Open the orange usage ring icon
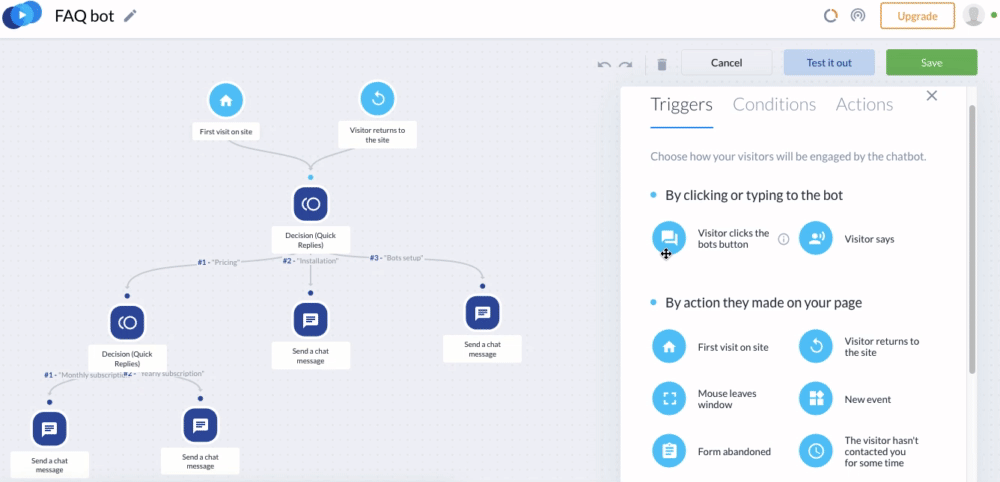The width and height of the screenshot is (1000, 482). tap(830, 16)
